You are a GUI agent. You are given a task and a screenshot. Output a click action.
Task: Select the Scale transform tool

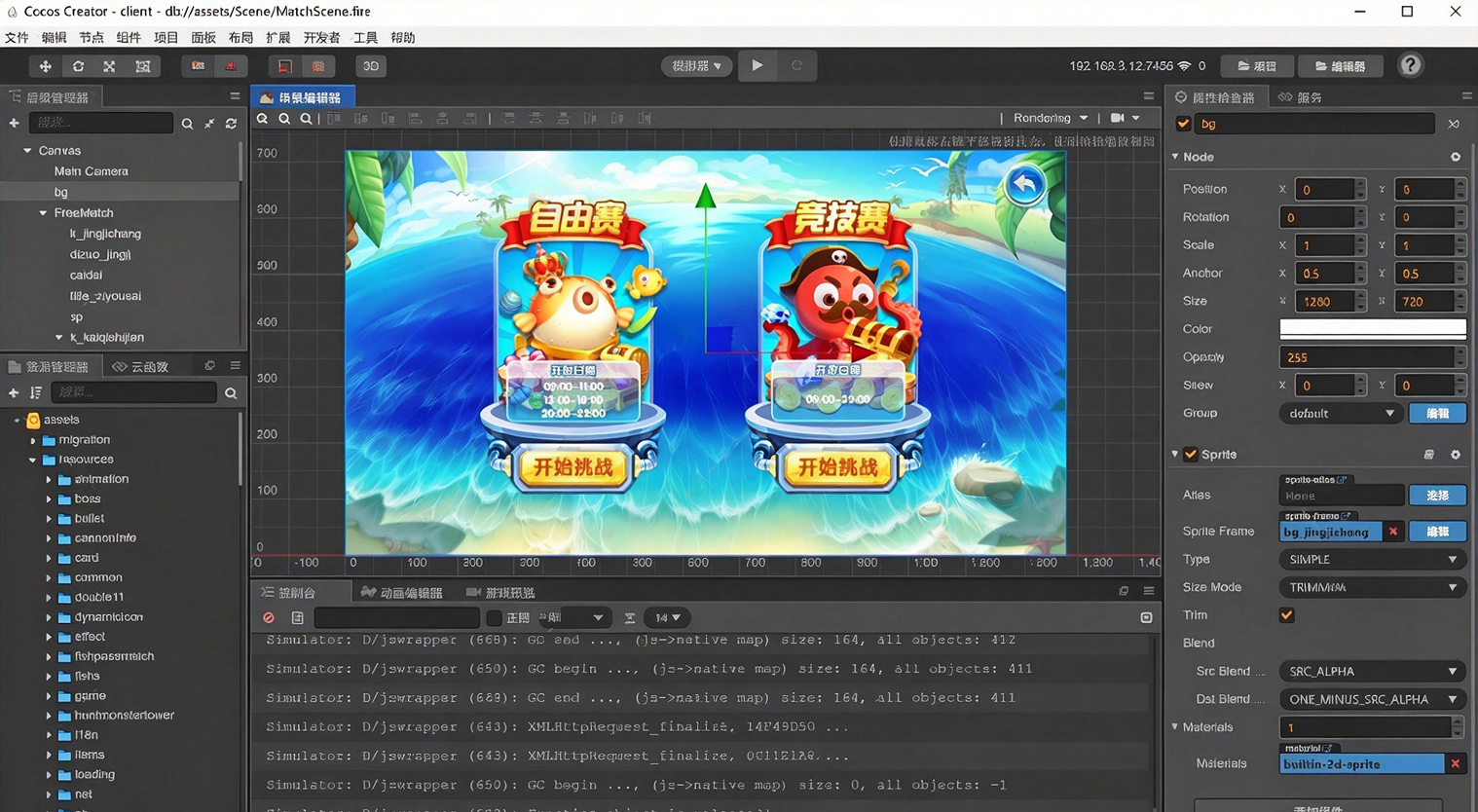(x=109, y=66)
